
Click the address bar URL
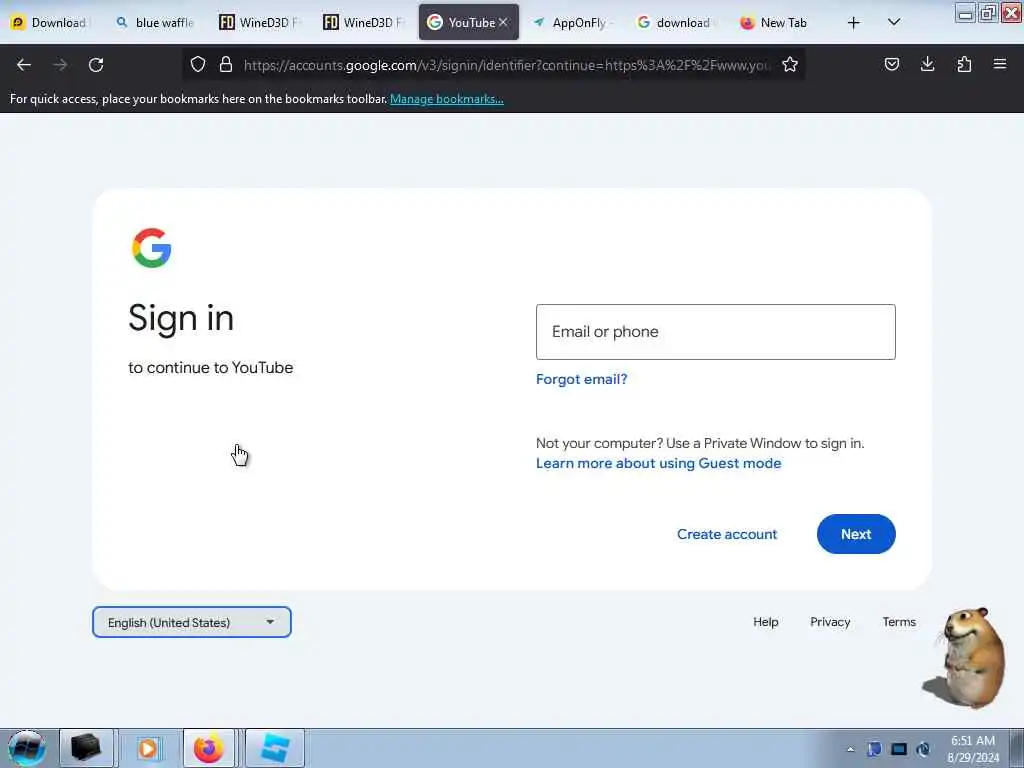tap(507, 65)
